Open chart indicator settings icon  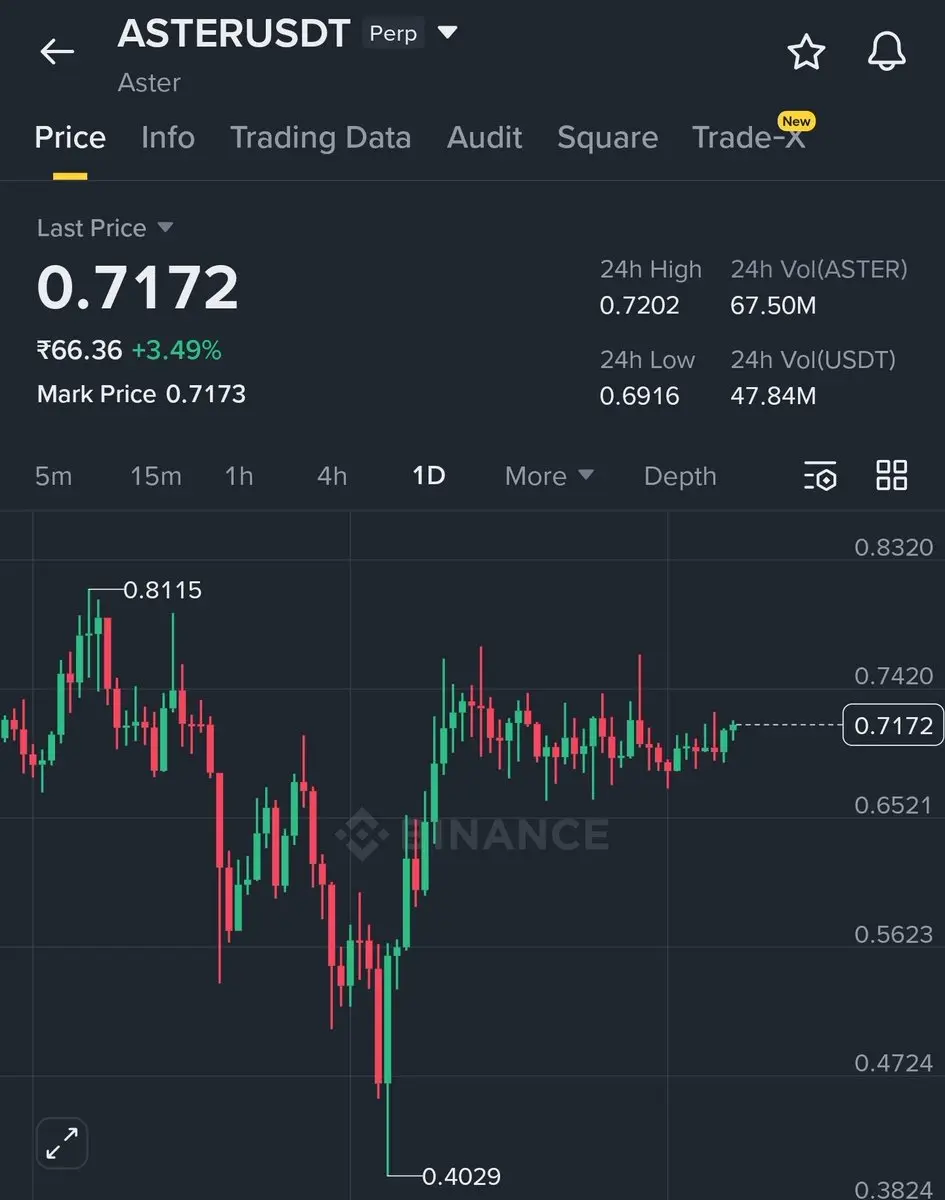tap(820, 476)
